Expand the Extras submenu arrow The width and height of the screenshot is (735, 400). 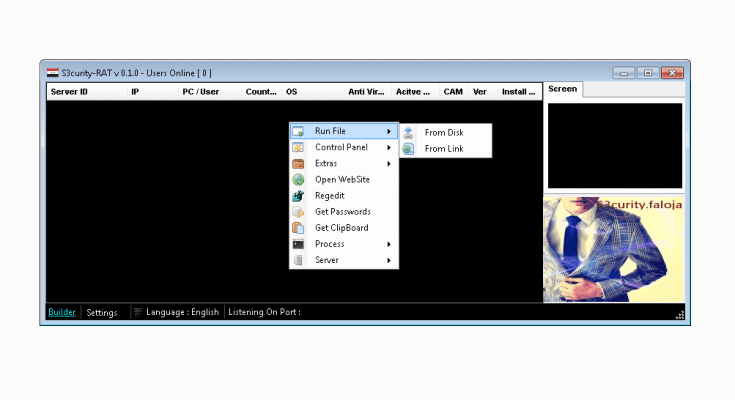[x=389, y=164]
